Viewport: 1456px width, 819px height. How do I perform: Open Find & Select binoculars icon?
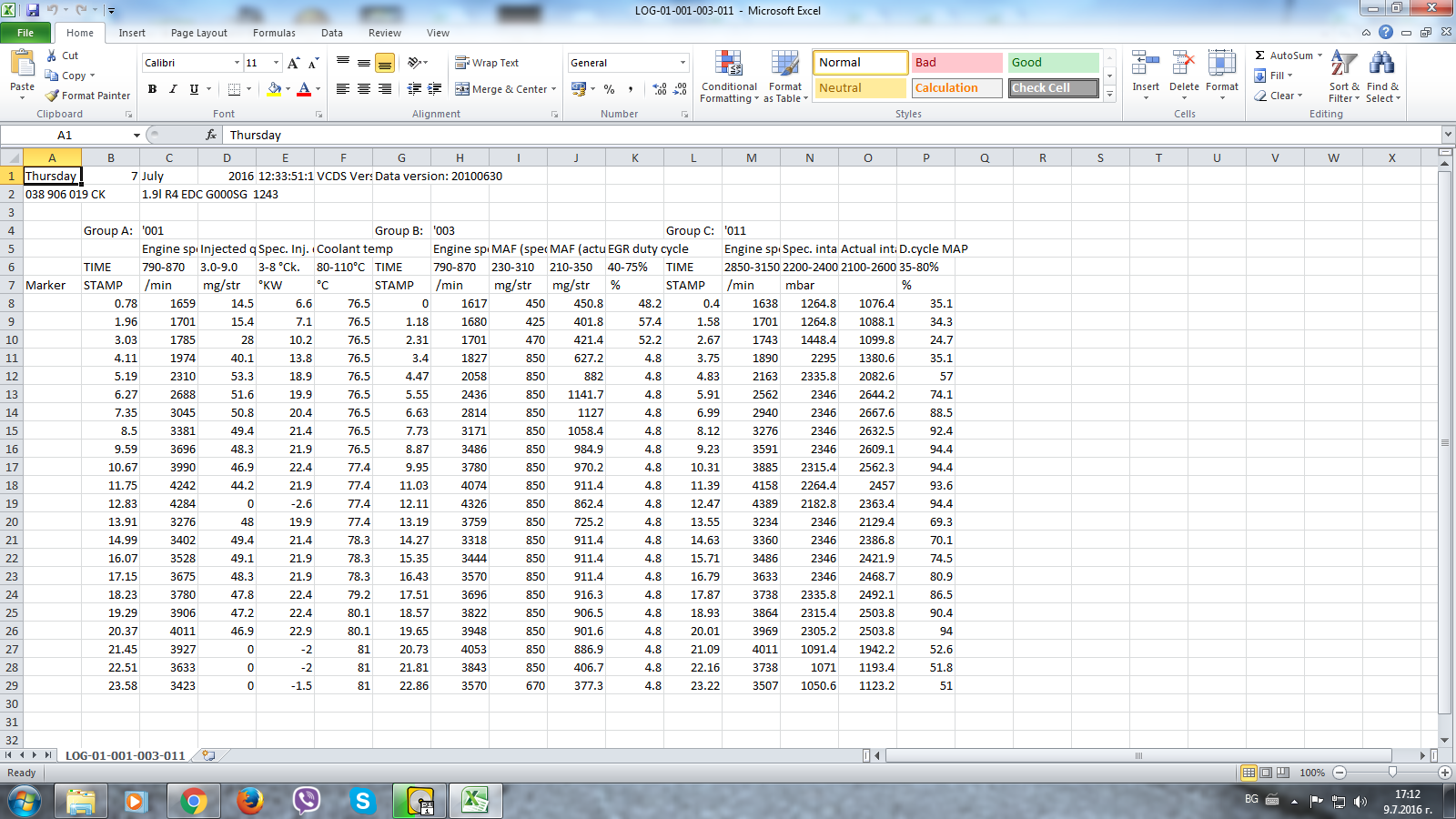[1381, 66]
